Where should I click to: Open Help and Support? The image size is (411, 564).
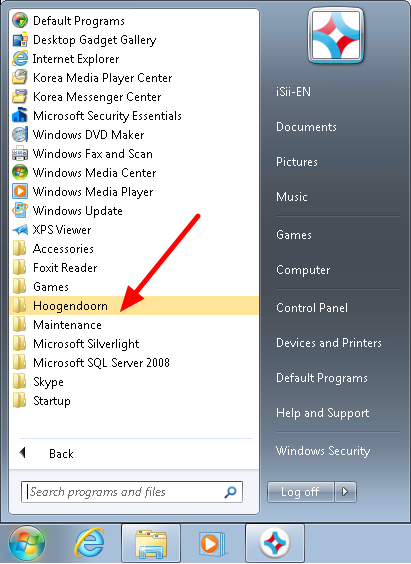323,413
